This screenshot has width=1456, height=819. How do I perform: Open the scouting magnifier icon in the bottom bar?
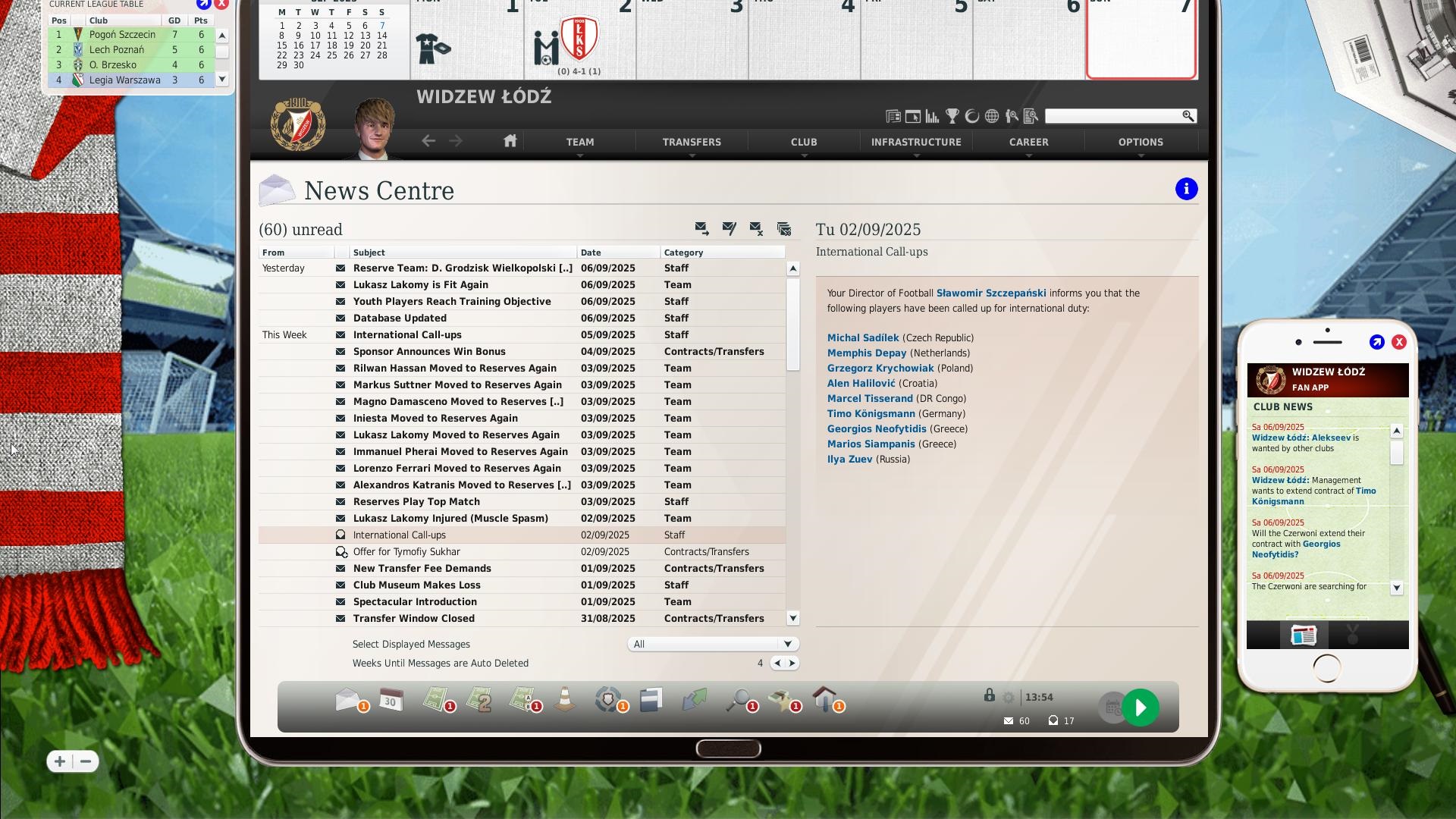pos(740,700)
